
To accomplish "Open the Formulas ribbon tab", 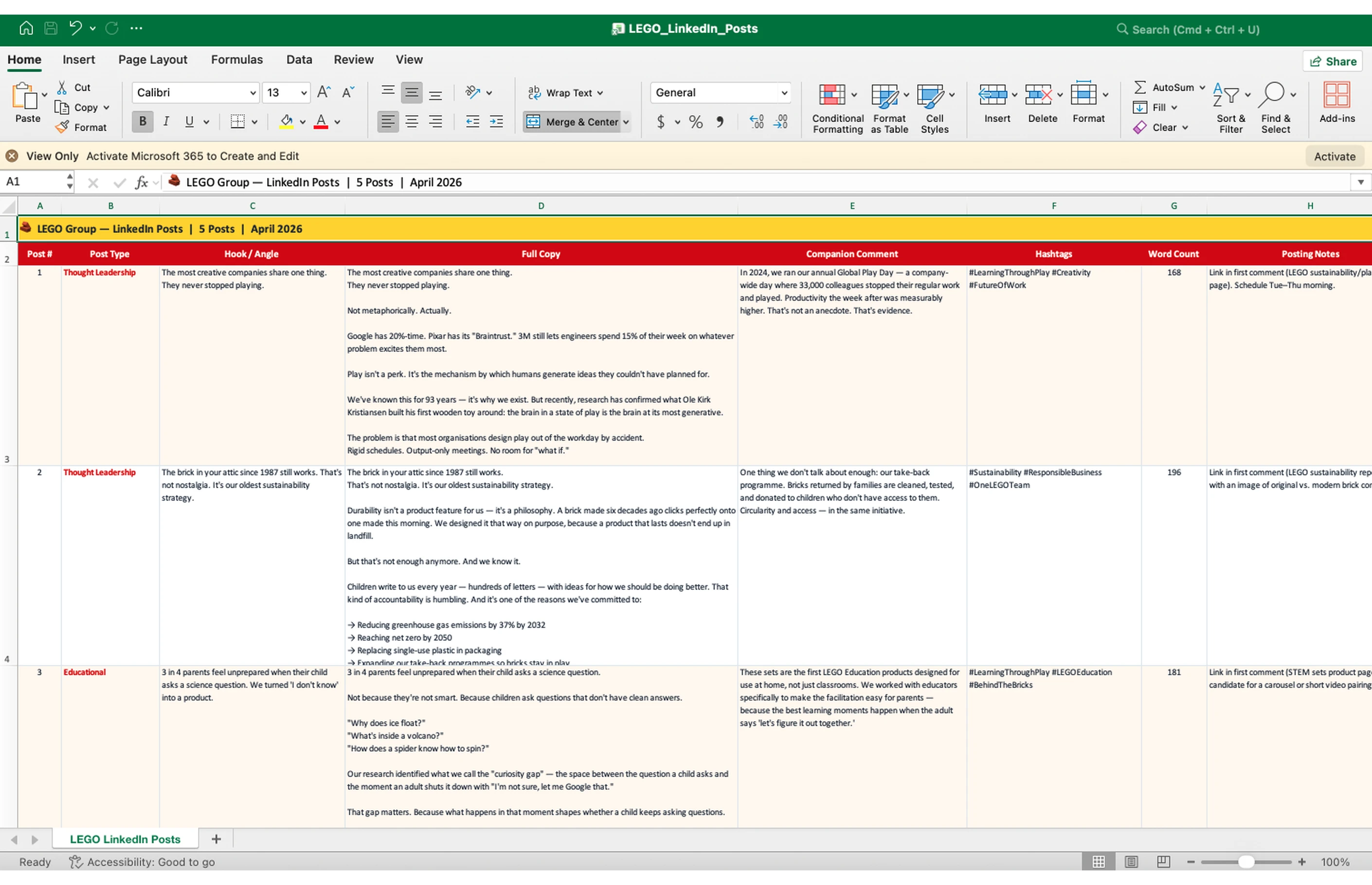I will (x=236, y=60).
